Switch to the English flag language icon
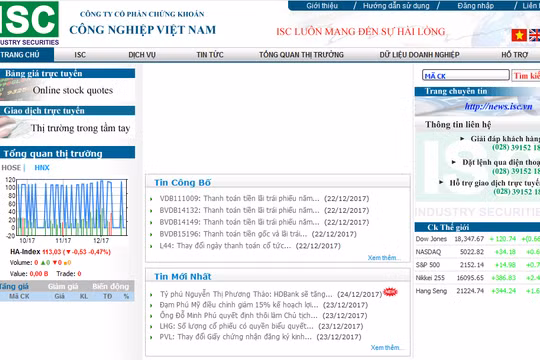The width and height of the screenshot is (540, 360). click(534, 35)
